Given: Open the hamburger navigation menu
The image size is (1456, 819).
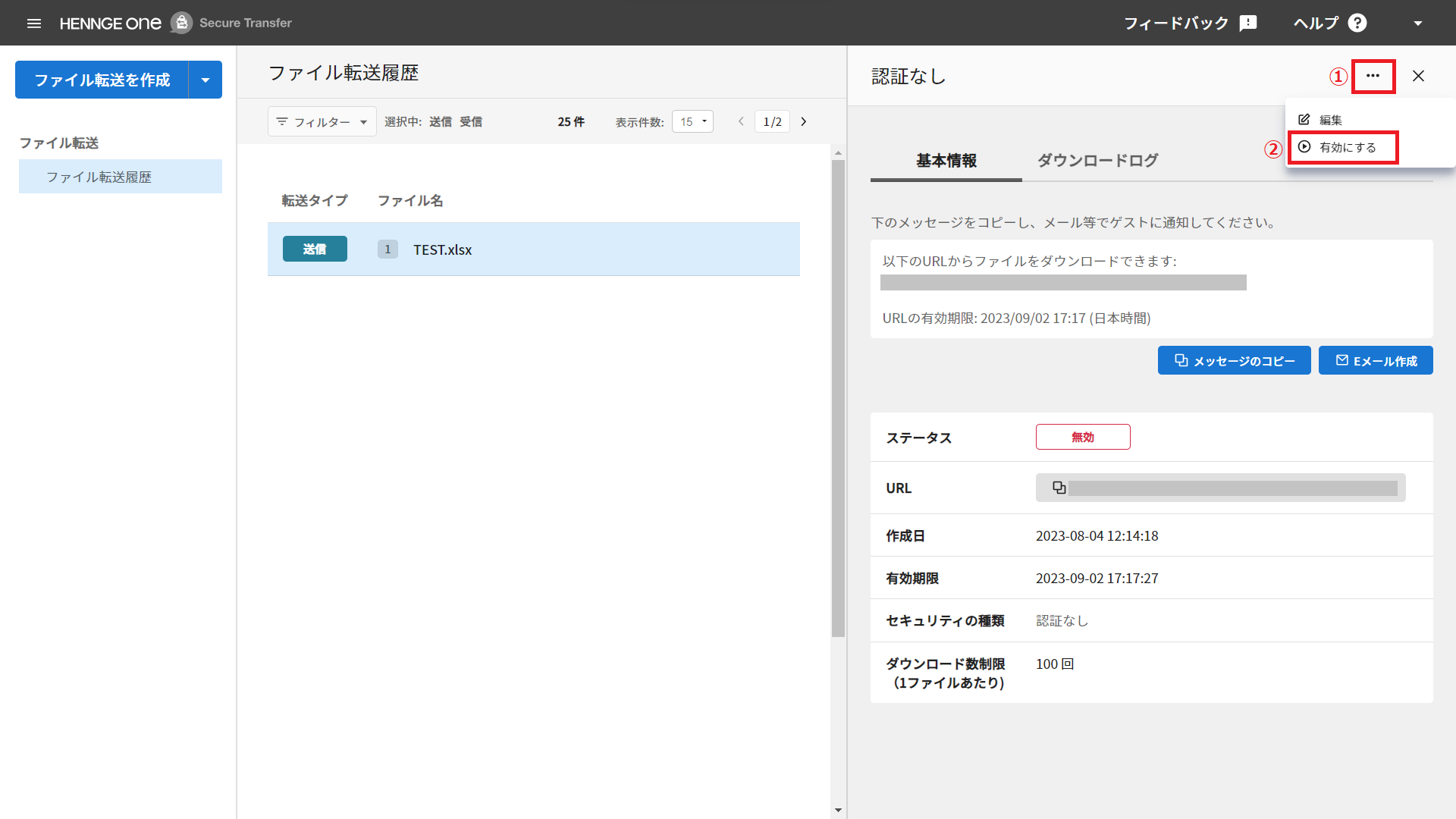Looking at the screenshot, I should pos(34,23).
